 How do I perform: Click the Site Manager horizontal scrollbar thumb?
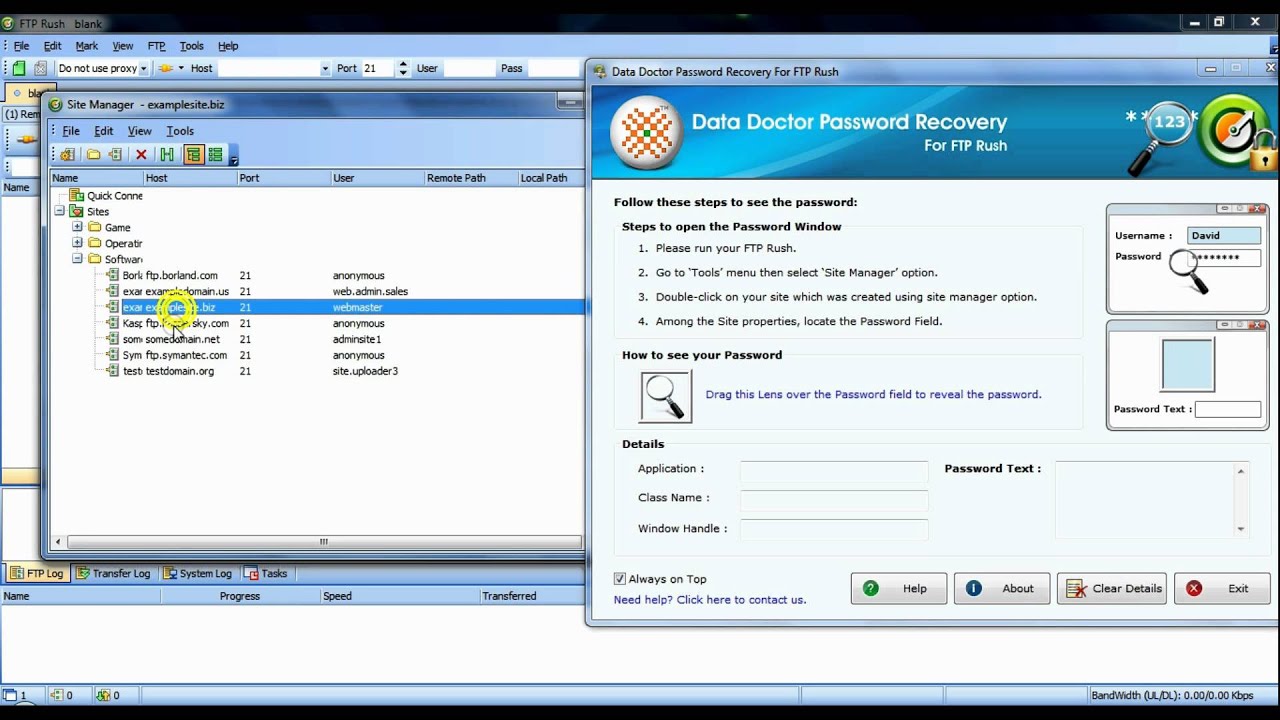pos(323,542)
